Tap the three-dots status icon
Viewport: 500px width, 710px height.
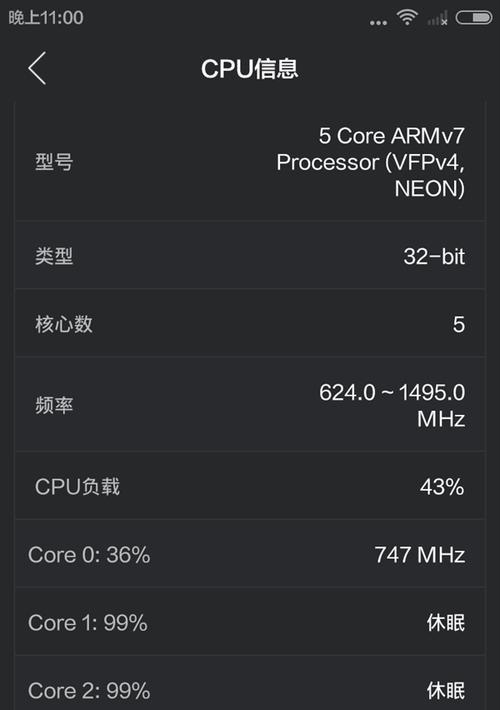[378, 22]
